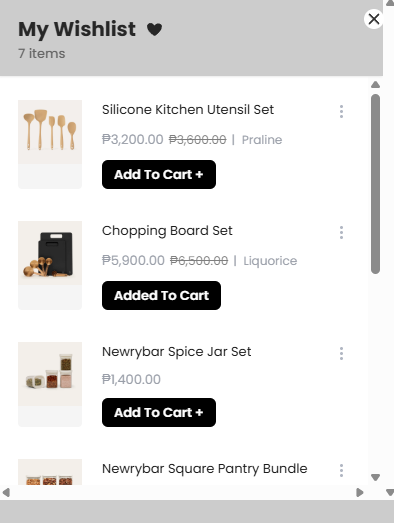Click the Chopping Board Set title

pyautogui.click(x=167, y=231)
